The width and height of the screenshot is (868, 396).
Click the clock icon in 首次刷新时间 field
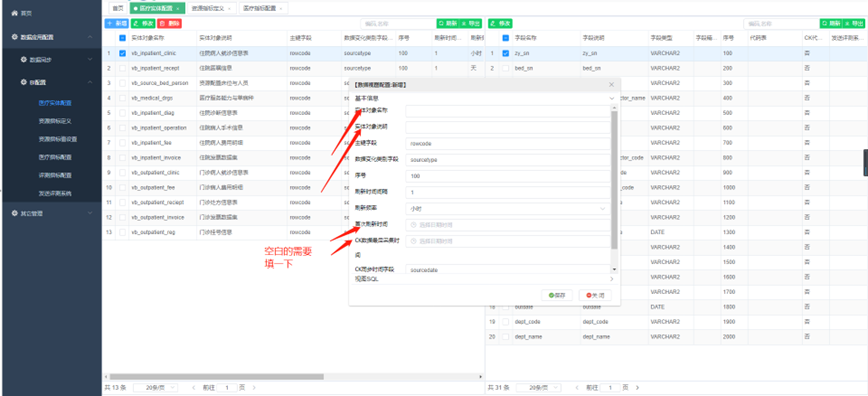click(413, 225)
